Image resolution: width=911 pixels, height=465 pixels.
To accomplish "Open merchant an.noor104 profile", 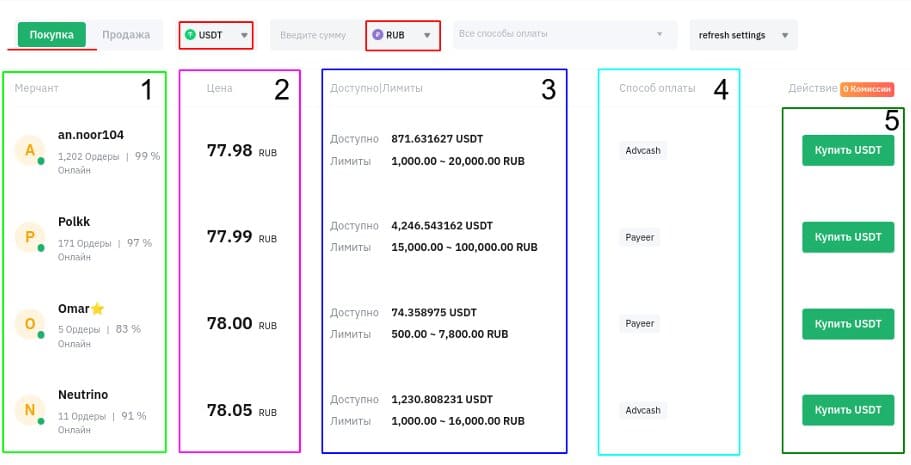I will coord(91,135).
